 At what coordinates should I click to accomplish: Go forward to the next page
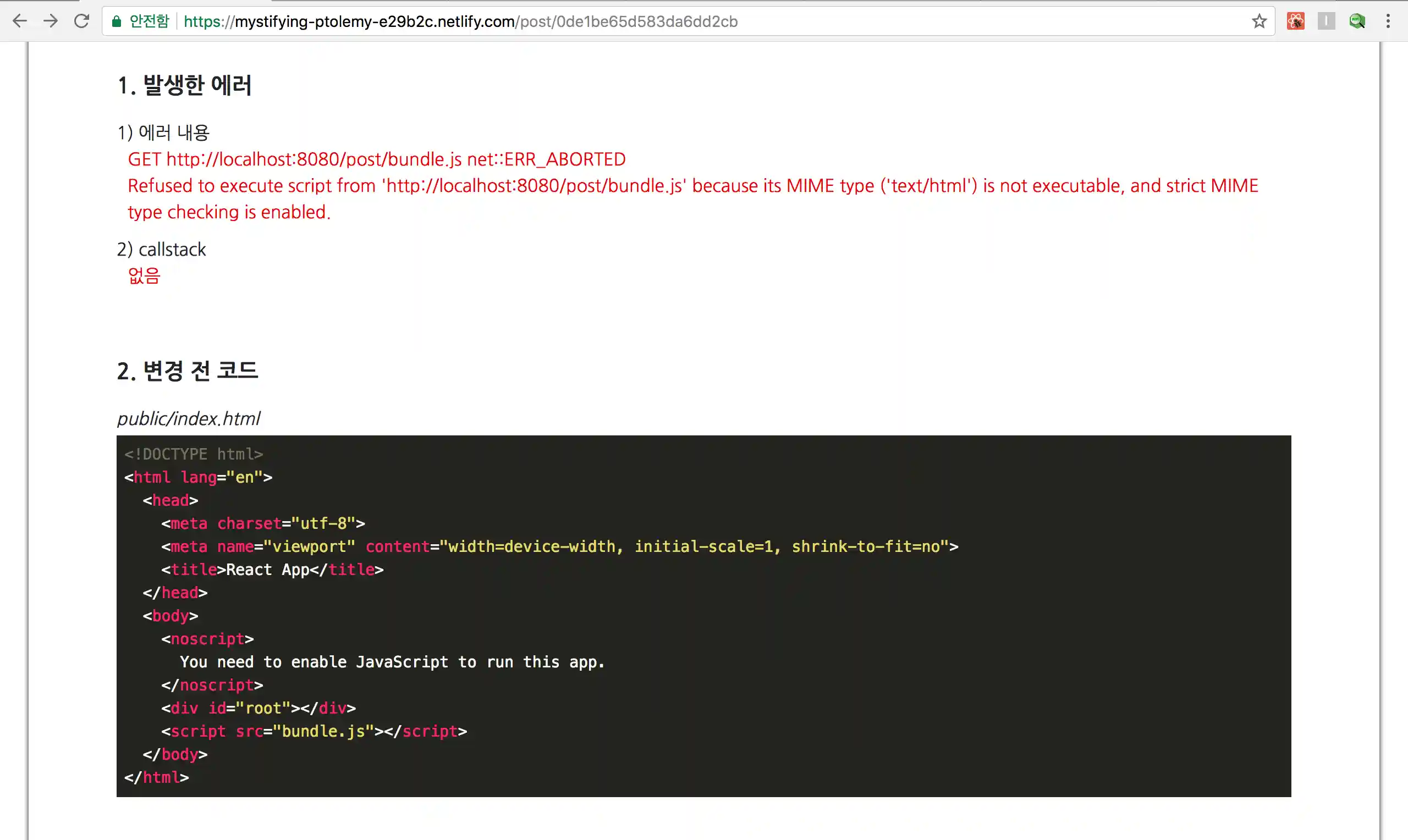click(51, 21)
